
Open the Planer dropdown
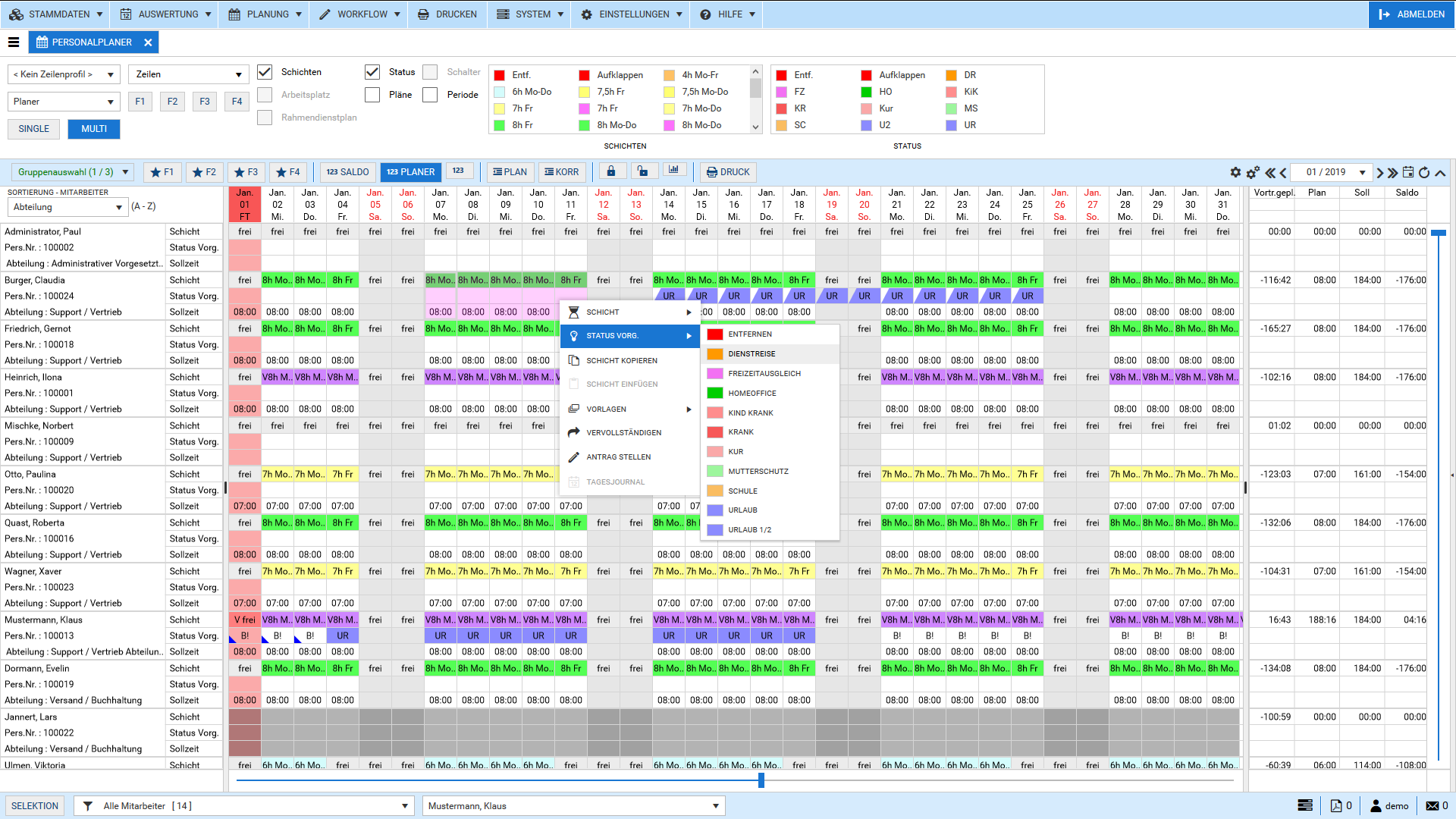click(x=64, y=102)
